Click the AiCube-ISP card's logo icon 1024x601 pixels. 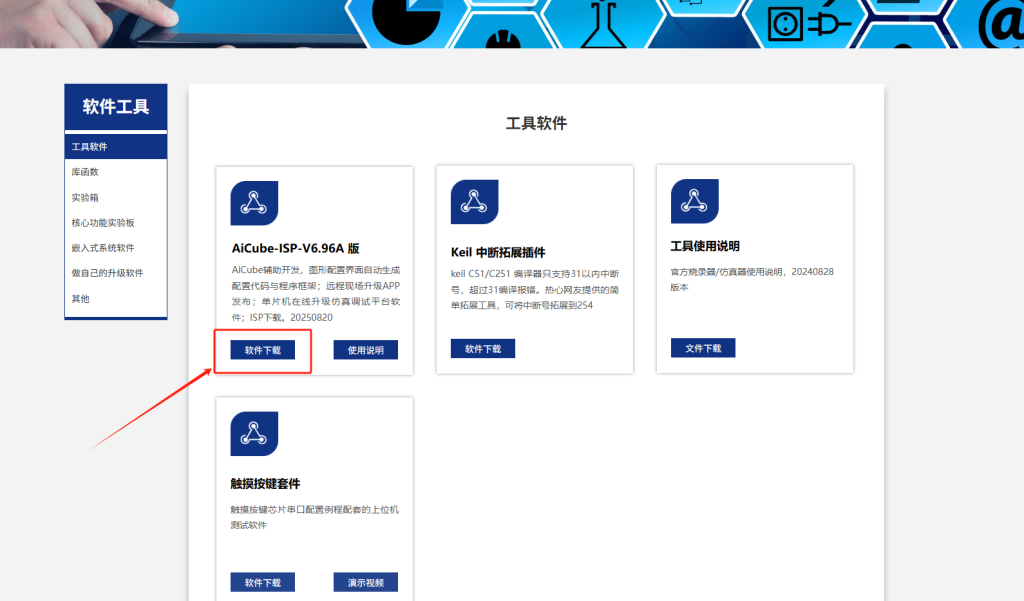coord(254,201)
